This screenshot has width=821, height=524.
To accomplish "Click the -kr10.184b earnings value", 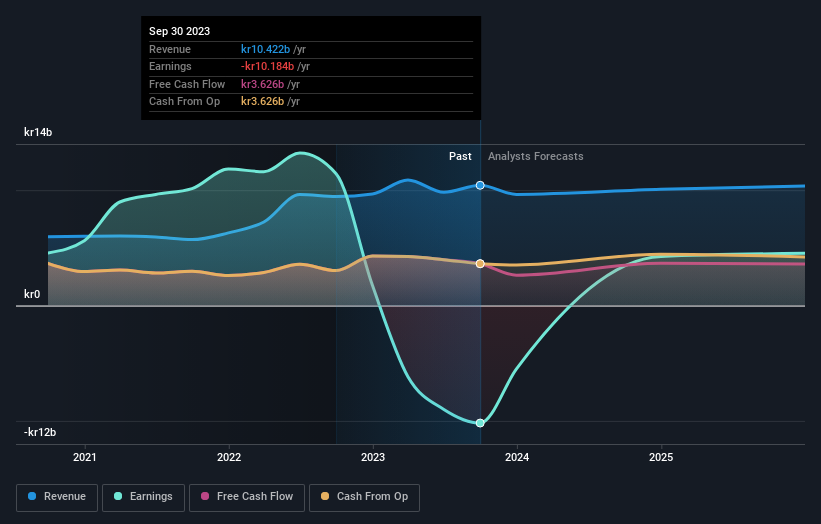I will click(x=268, y=66).
